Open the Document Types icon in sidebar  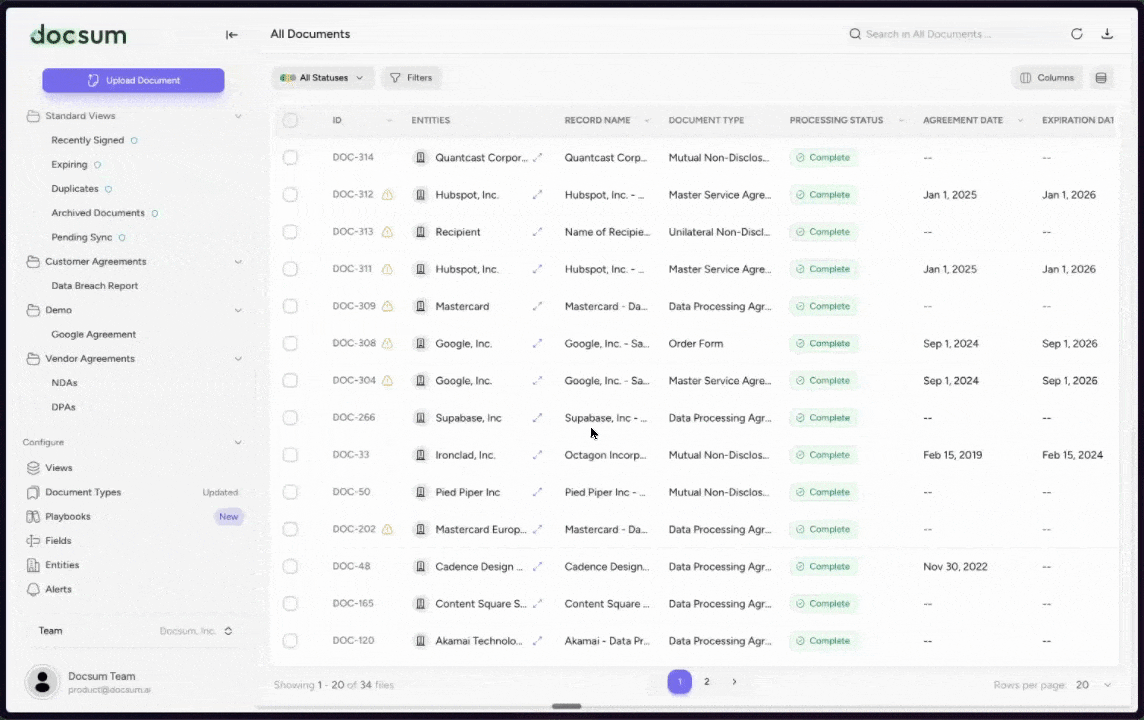pyautogui.click(x=33, y=492)
